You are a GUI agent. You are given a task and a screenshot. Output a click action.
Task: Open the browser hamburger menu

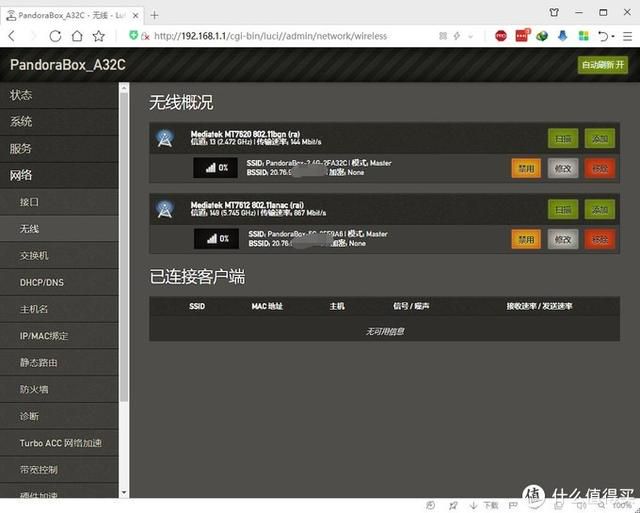click(x=627, y=36)
